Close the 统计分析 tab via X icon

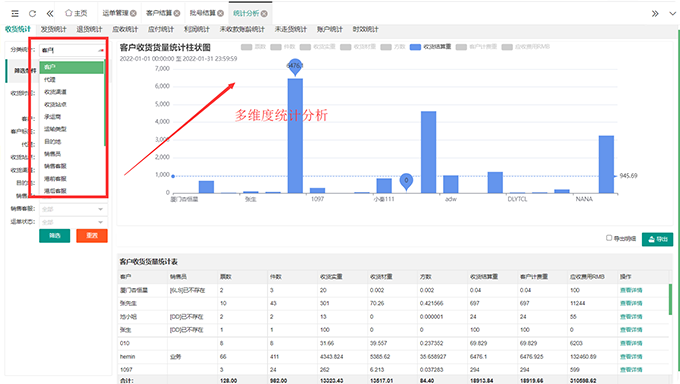coord(264,13)
